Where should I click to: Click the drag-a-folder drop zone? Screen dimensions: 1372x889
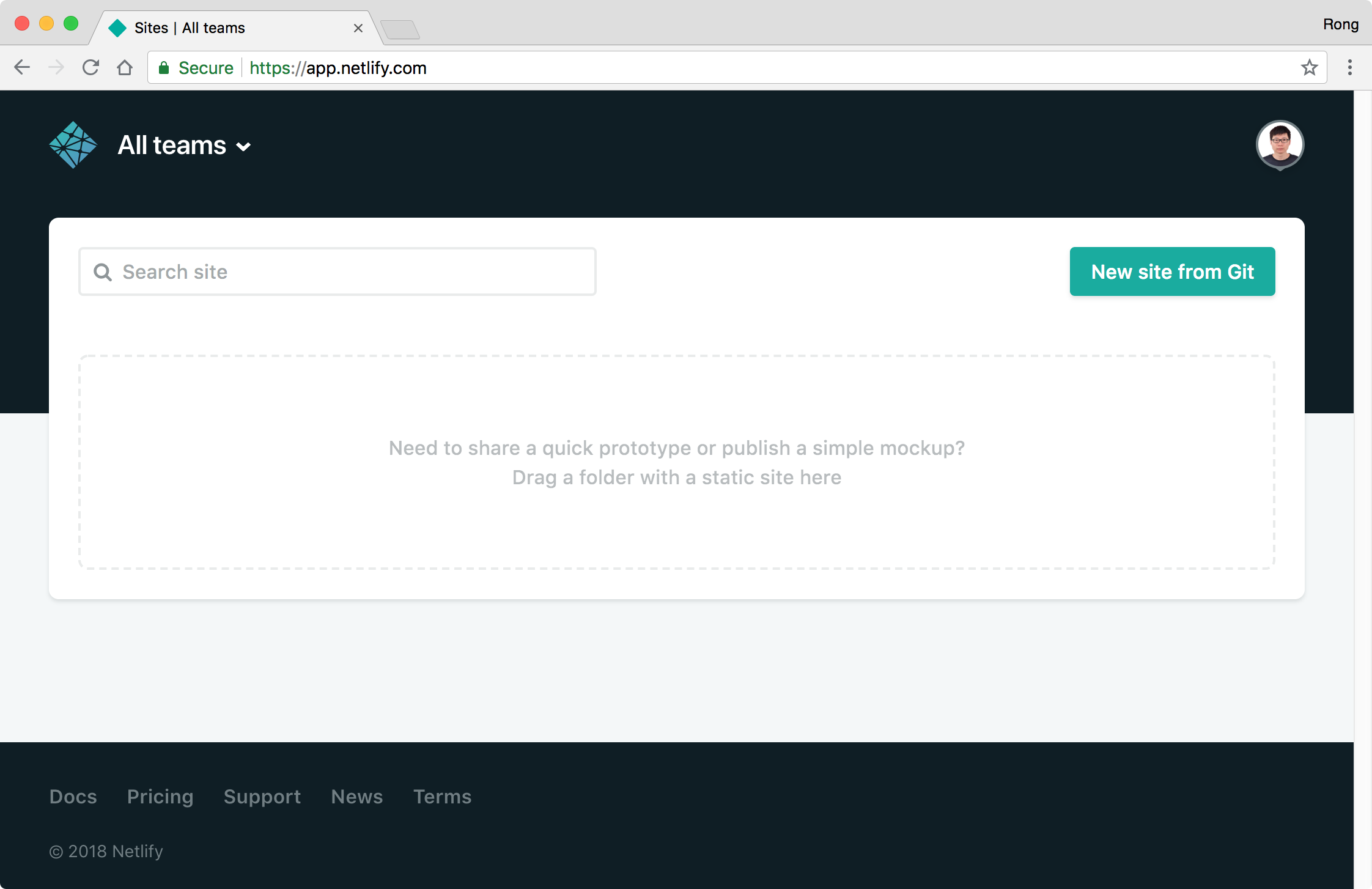(676, 462)
